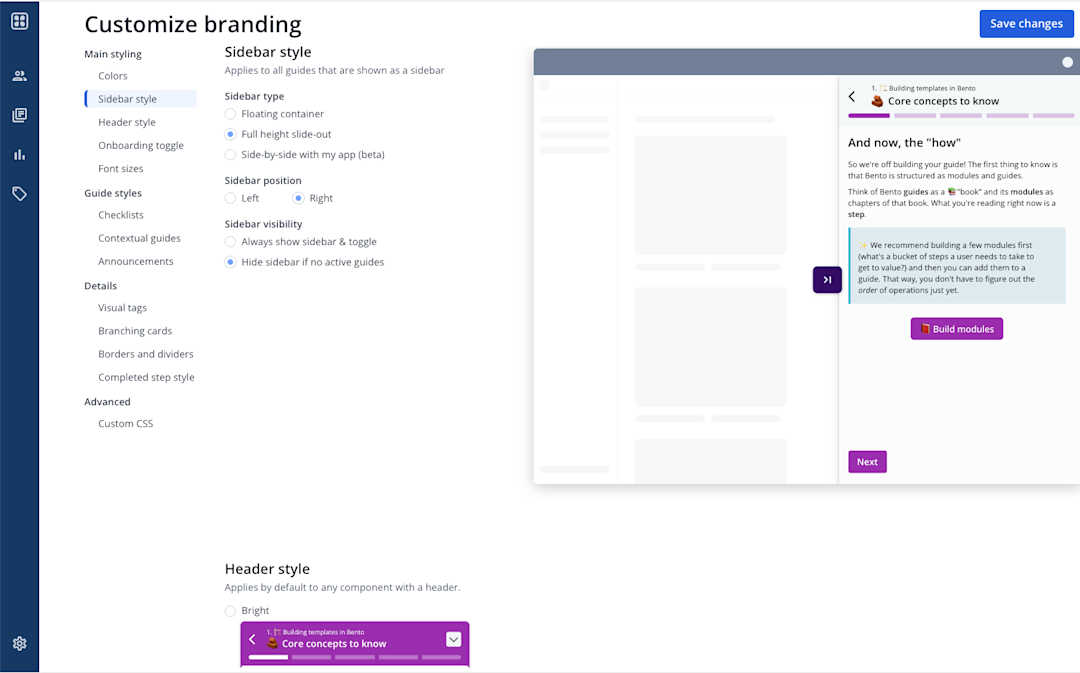
Task: Open Announcements section
Action: 136,262
